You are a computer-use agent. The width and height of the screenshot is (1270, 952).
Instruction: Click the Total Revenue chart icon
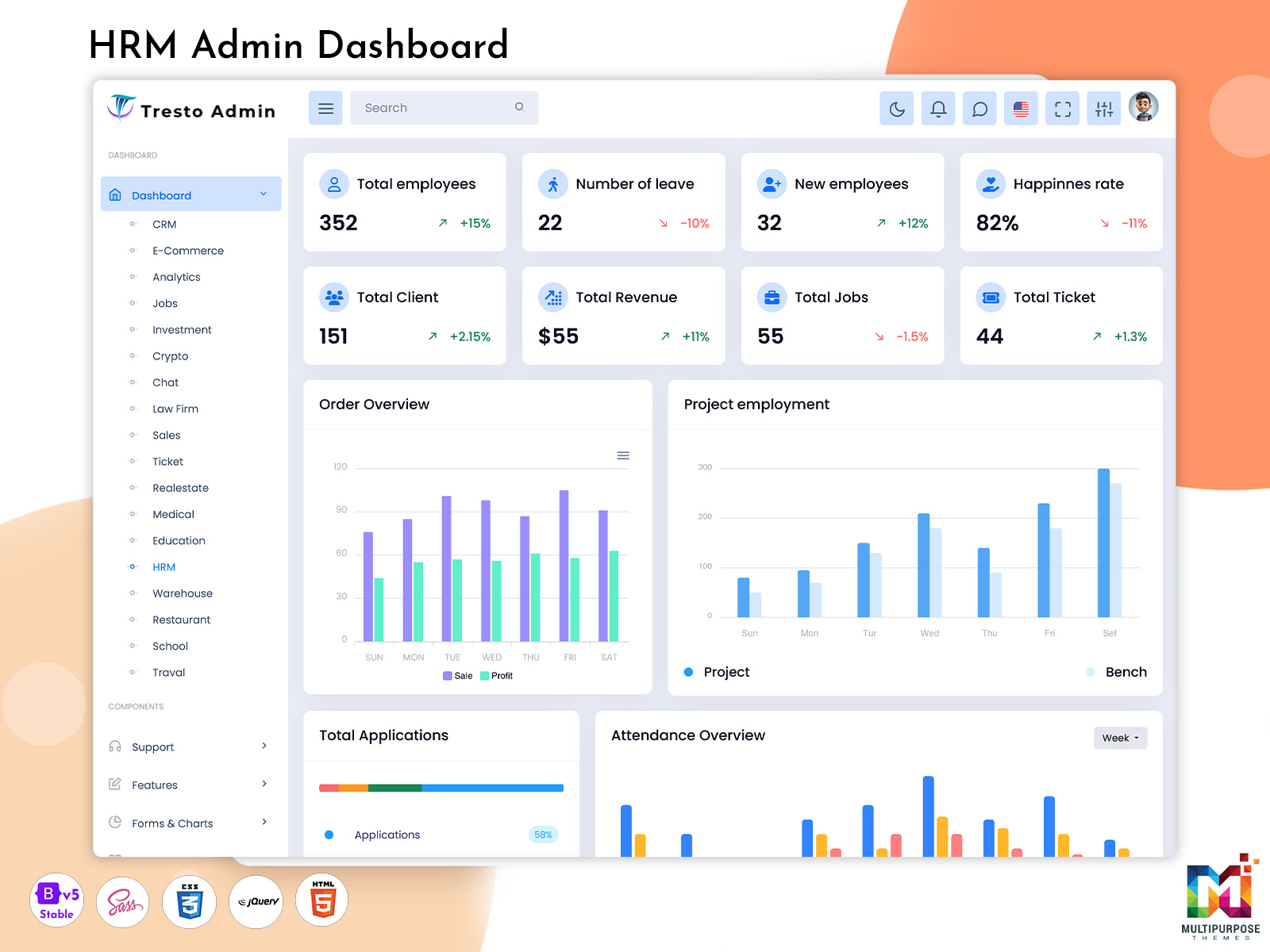click(553, 297)
